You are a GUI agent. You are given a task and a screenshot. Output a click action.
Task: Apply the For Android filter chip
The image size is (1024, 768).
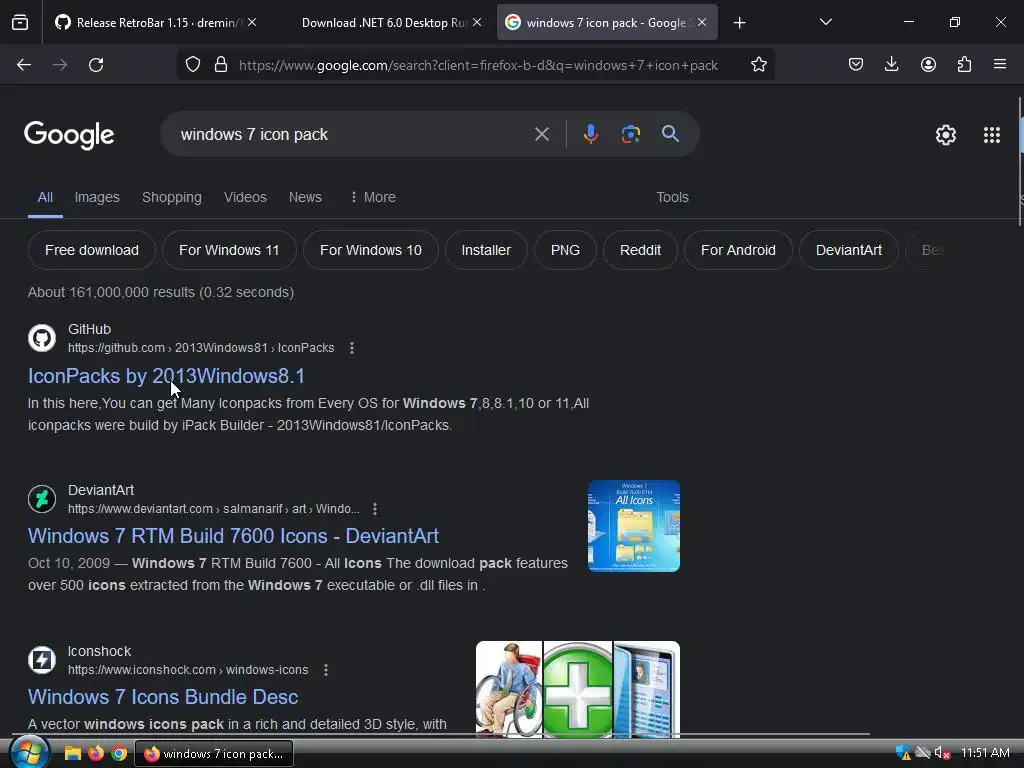(738, 250)
